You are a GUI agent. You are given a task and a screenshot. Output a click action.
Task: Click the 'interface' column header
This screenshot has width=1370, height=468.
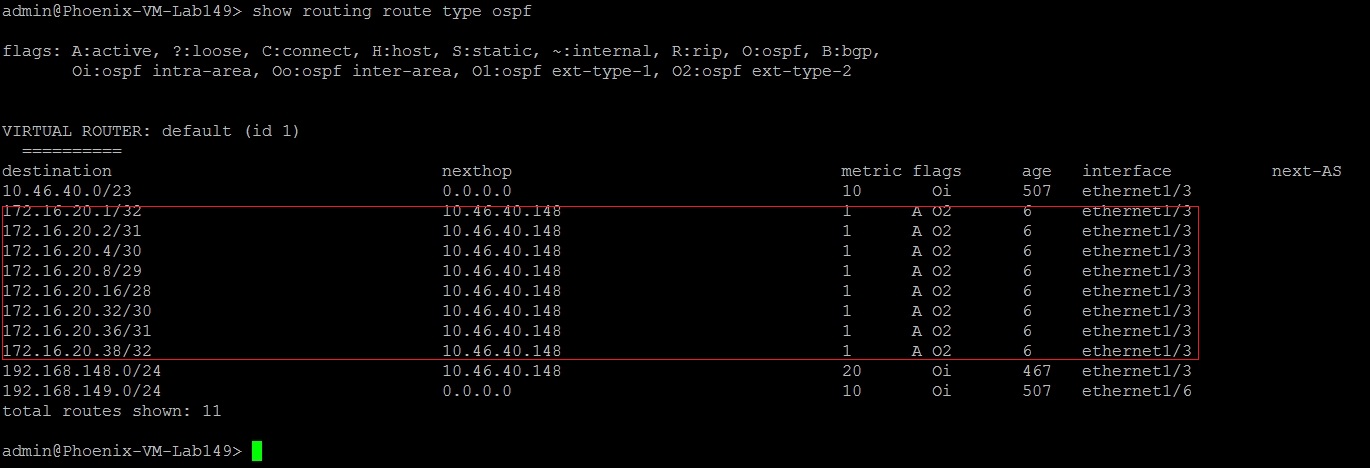pyautogui.click(x=1126, y=171)
